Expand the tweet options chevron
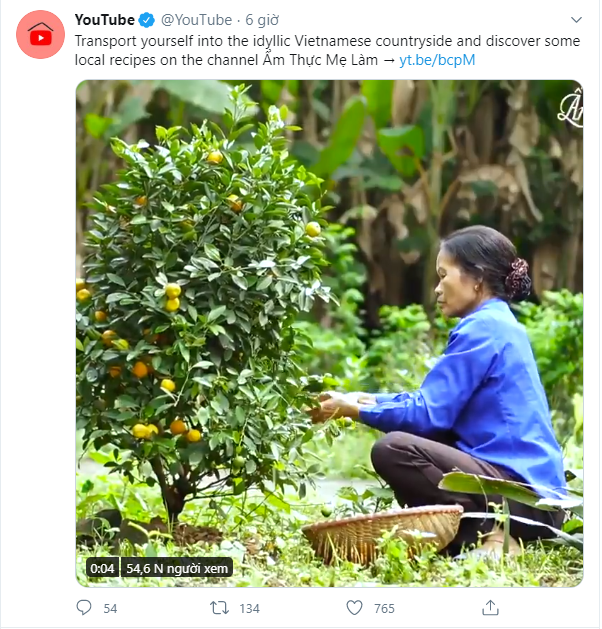The height and width of the screenshot is (629, 602). (576, 20)
